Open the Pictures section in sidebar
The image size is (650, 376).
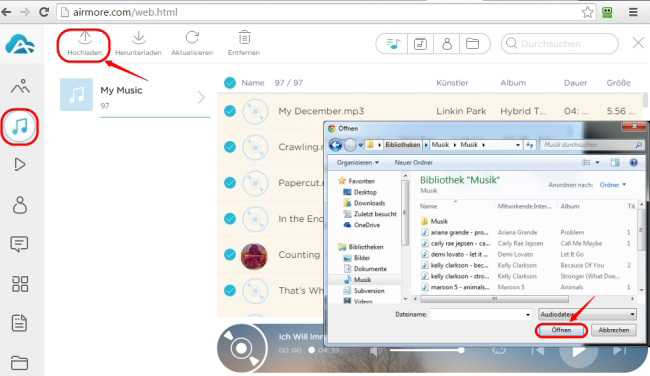20,87
